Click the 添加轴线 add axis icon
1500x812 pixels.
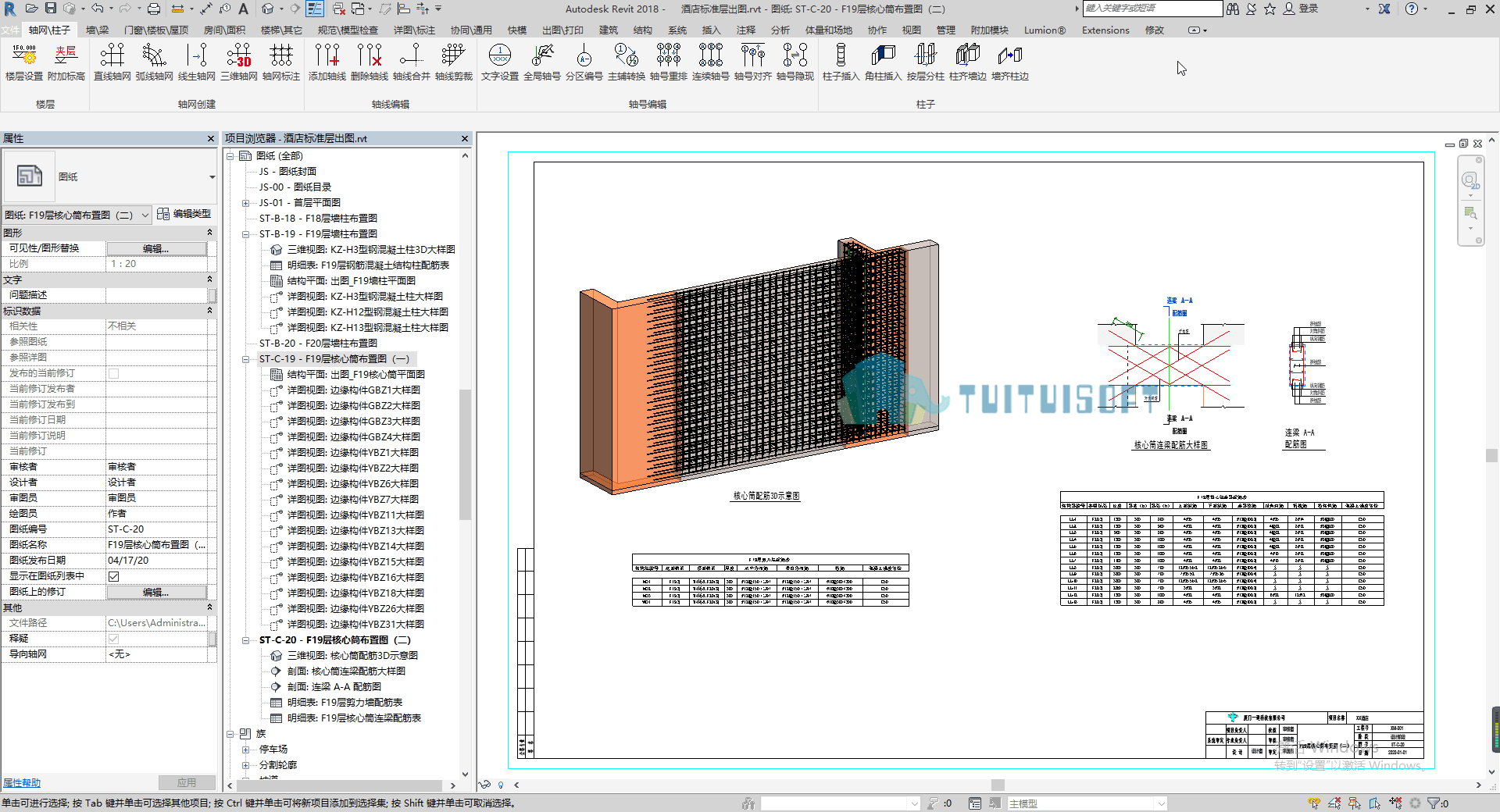(327, 62)
